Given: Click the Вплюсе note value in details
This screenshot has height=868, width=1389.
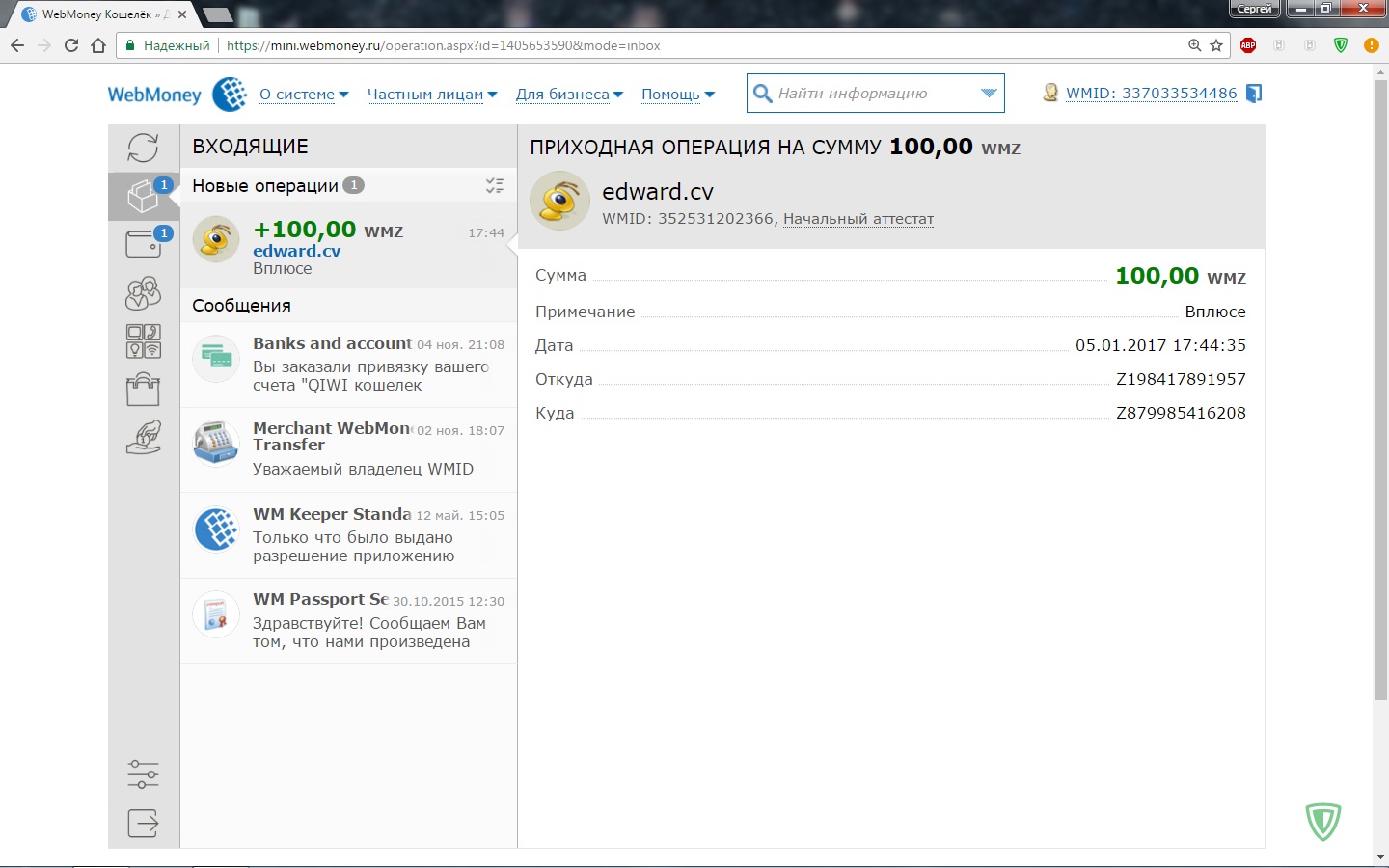Looking at the screenshot, I should tap(1215, 312).
